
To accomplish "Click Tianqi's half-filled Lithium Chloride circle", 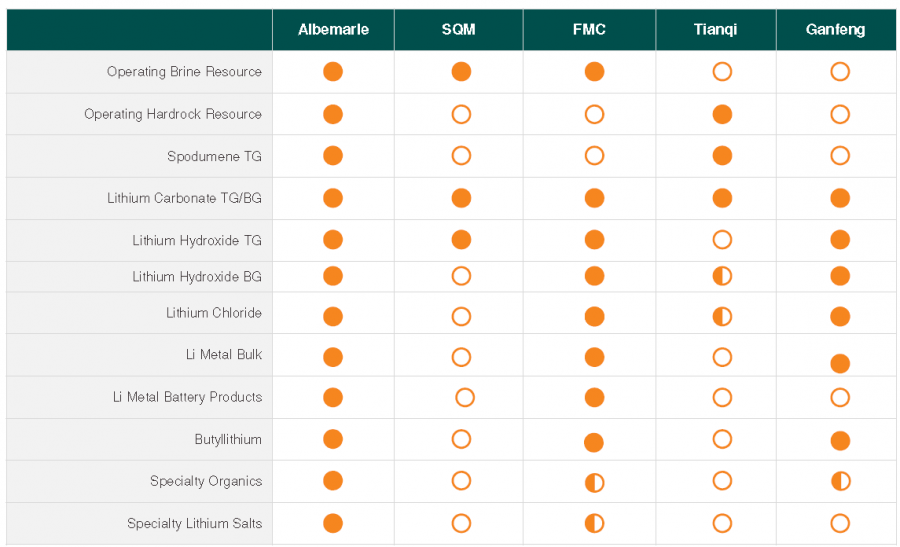I will (722, 317).
